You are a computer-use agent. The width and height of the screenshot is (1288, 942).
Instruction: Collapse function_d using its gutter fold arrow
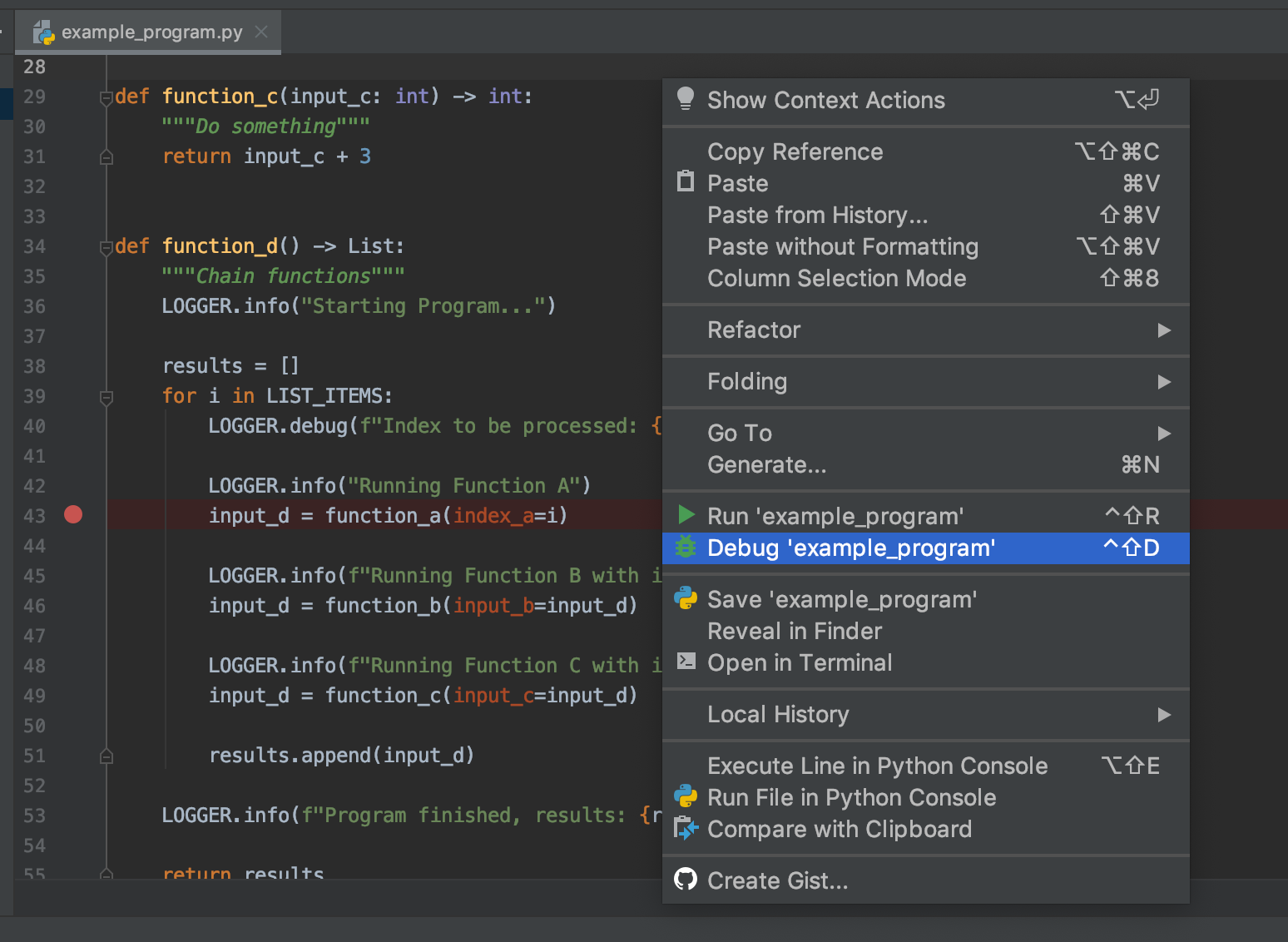106,245
